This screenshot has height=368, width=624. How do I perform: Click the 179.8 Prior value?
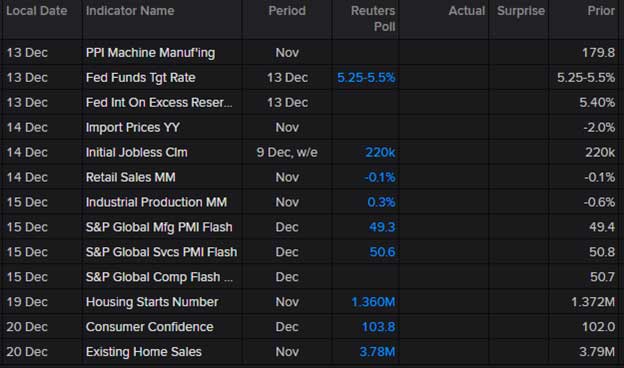[599, 53]
